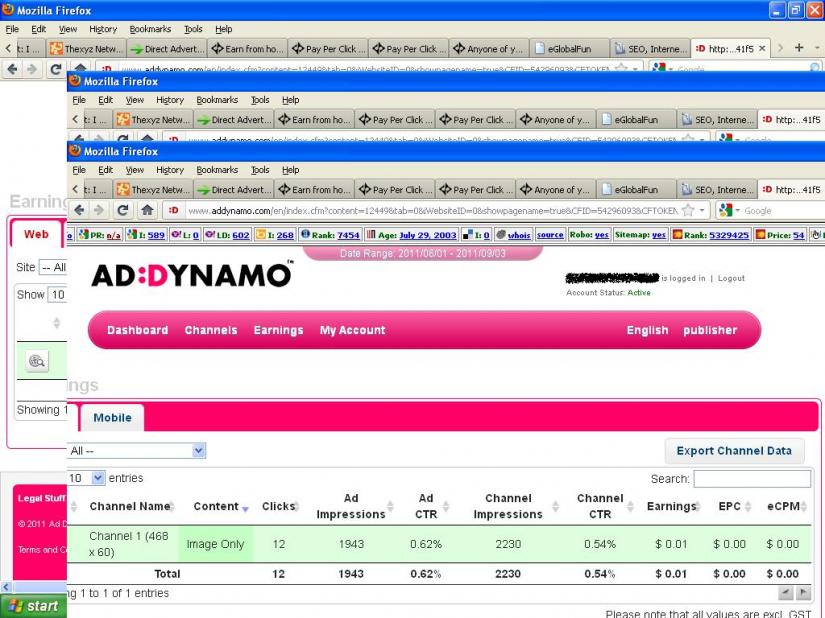Click the address bar URL in front window

point(431,210)
